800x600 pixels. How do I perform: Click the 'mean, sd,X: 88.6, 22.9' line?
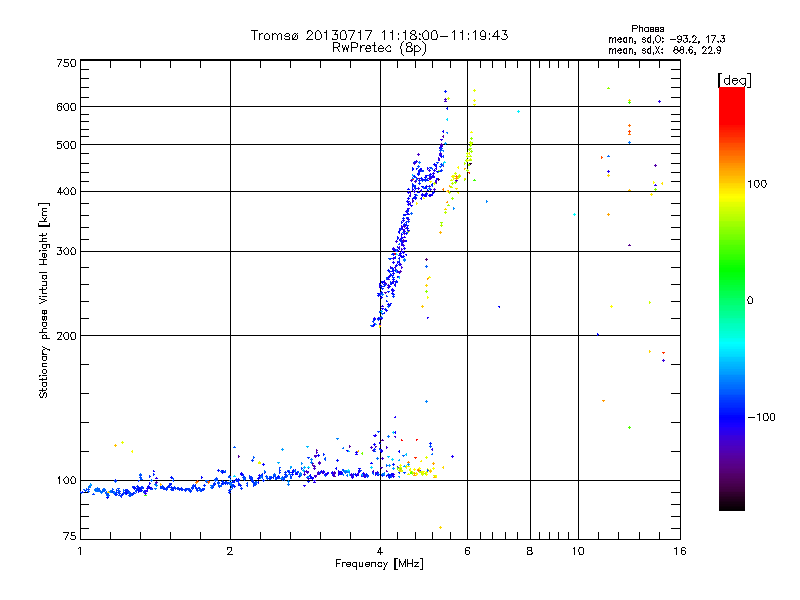click(665, 50)
